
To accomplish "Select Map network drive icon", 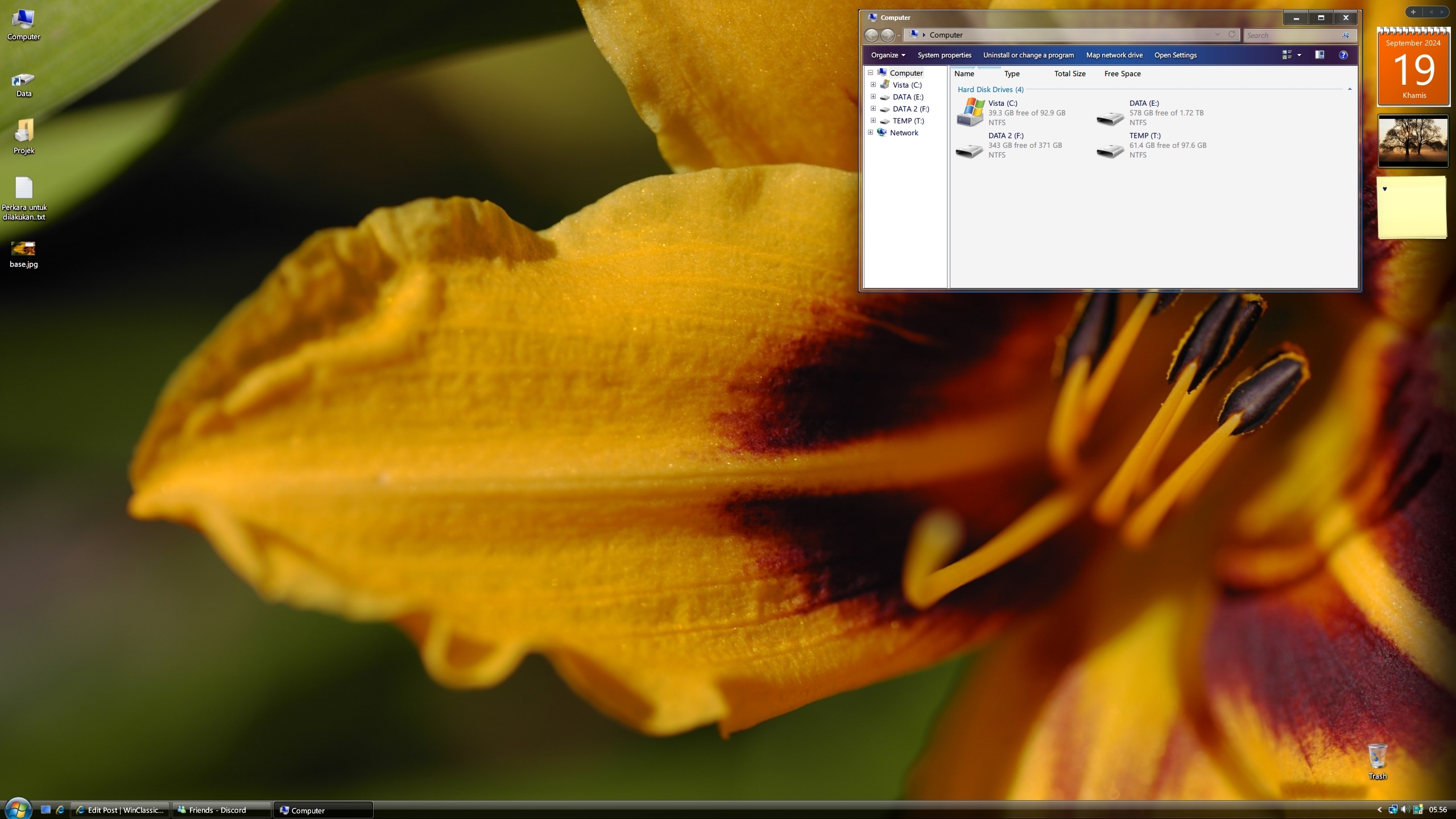I will [1113, 54].
